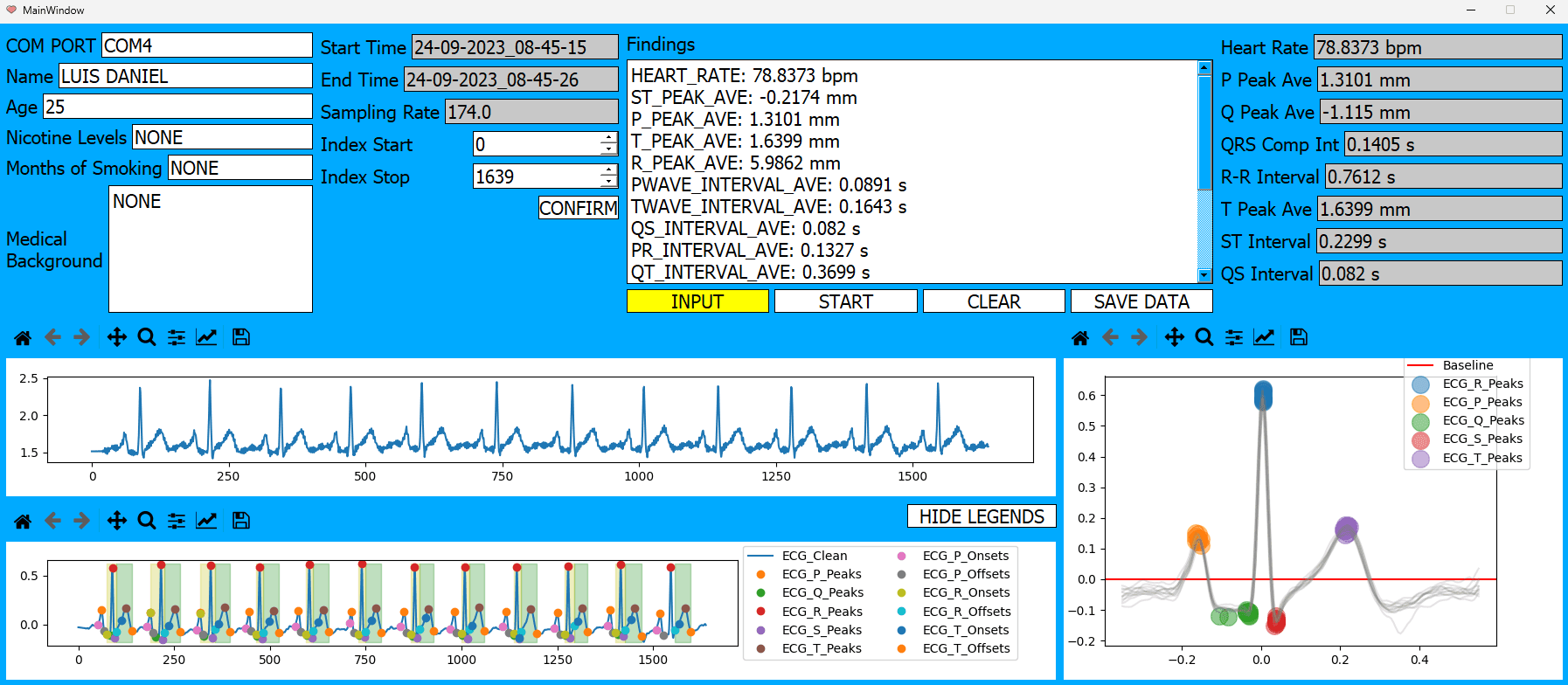Decrease the Index Stop value with the down arrow
This screenshot has width=1568, height=685.
[x=608, y=182]
